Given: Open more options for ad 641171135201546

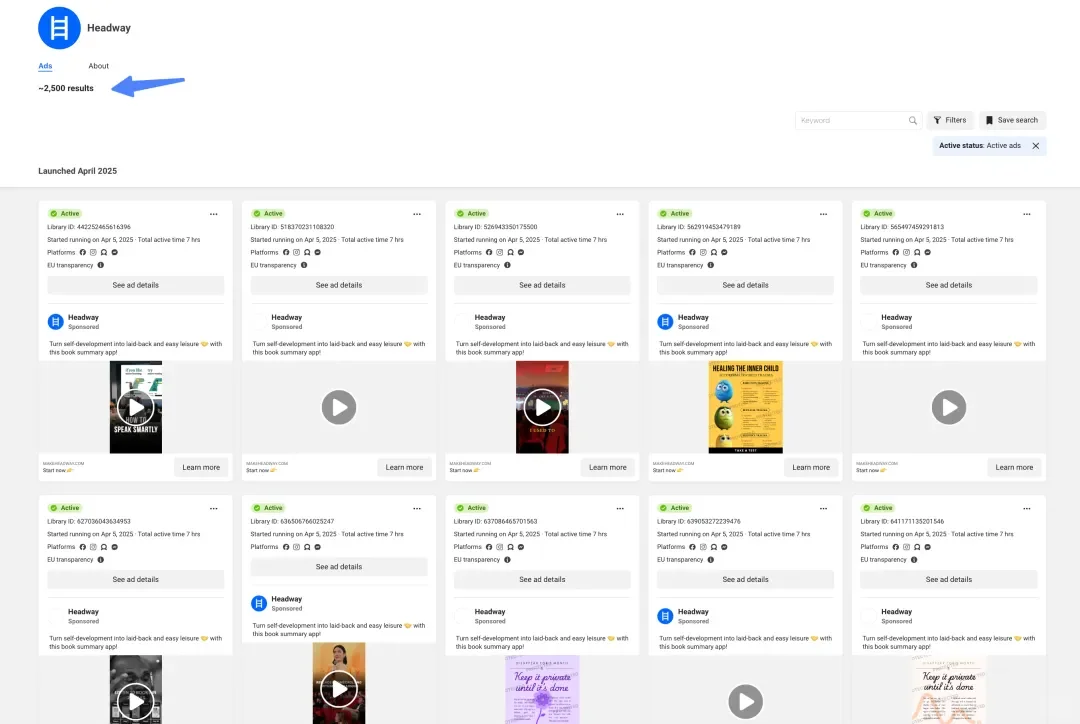Looking at the screenshot, I should 1026,508.
